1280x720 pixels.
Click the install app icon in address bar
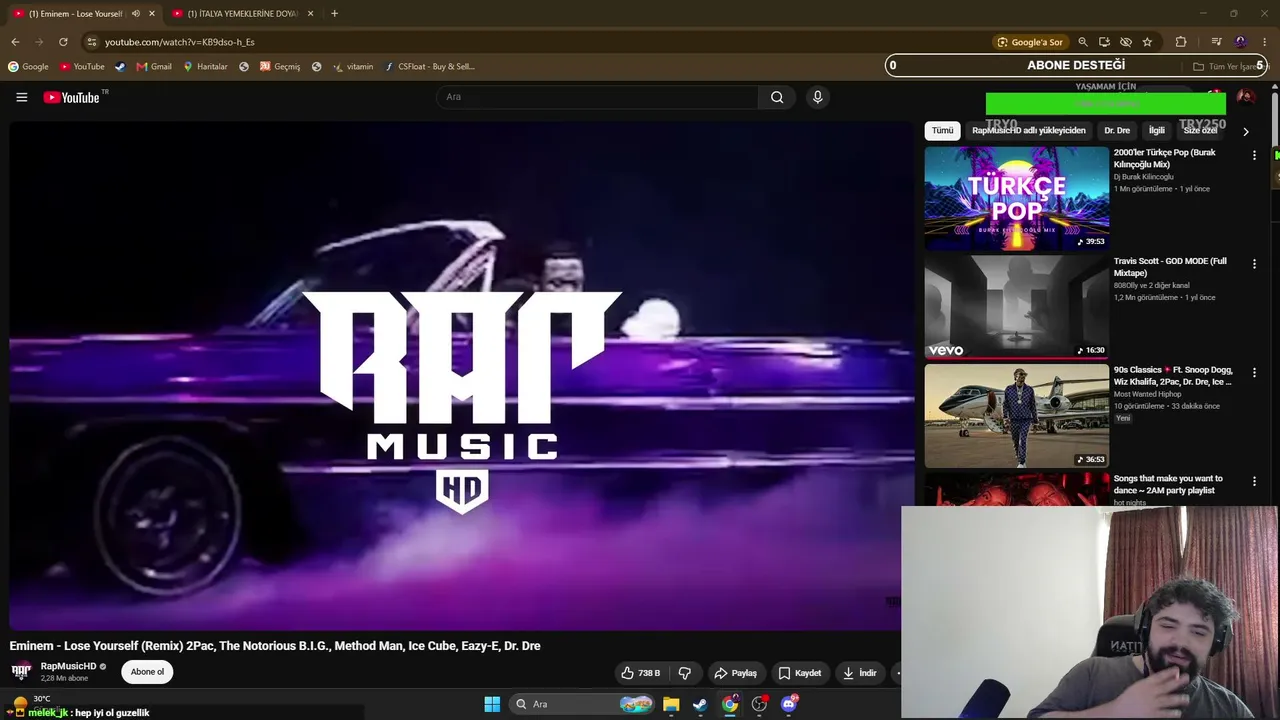coord(1104,42)
